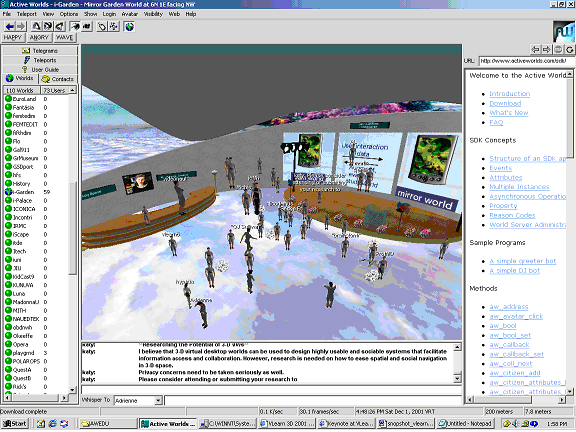Click the grey forward arrow in toolbar
576x432 pixels.
(21, 26)
